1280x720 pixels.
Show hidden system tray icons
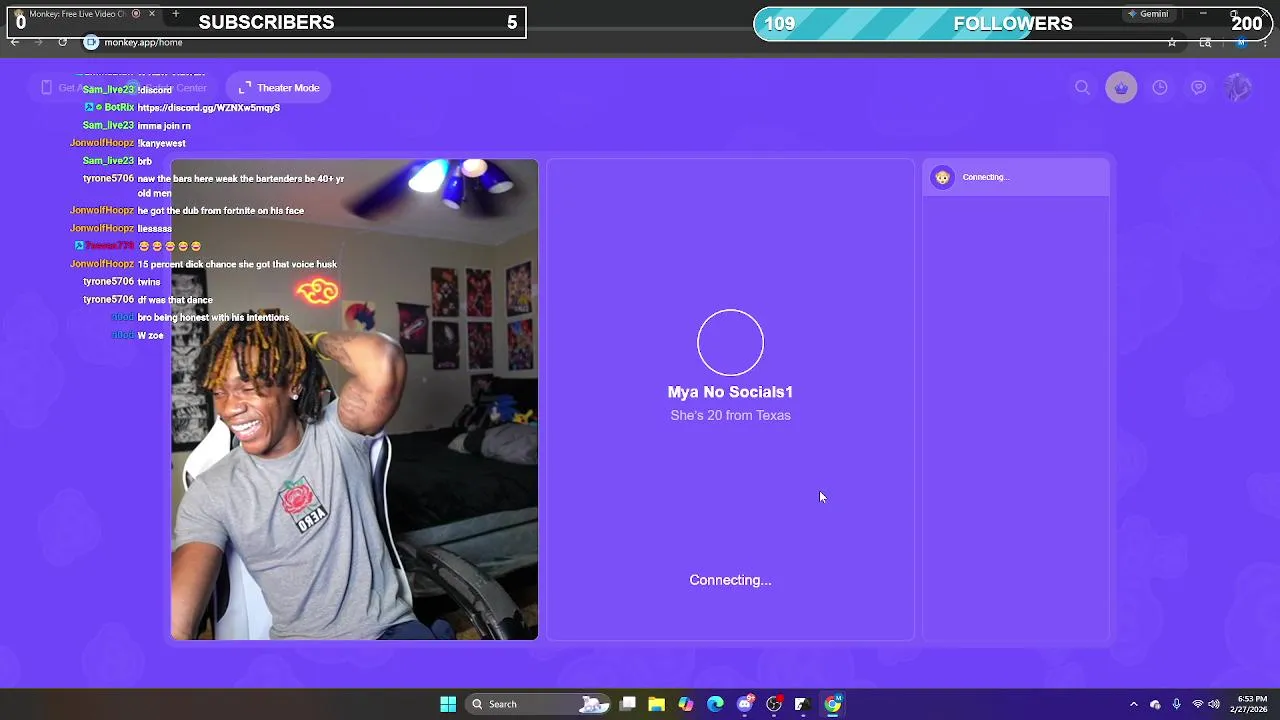pos(1133,704)
